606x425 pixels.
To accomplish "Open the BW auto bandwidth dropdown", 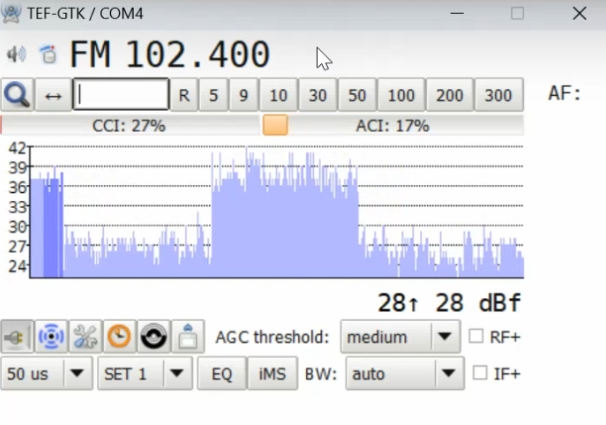I will pyautogui.click(x=405, y=373).
